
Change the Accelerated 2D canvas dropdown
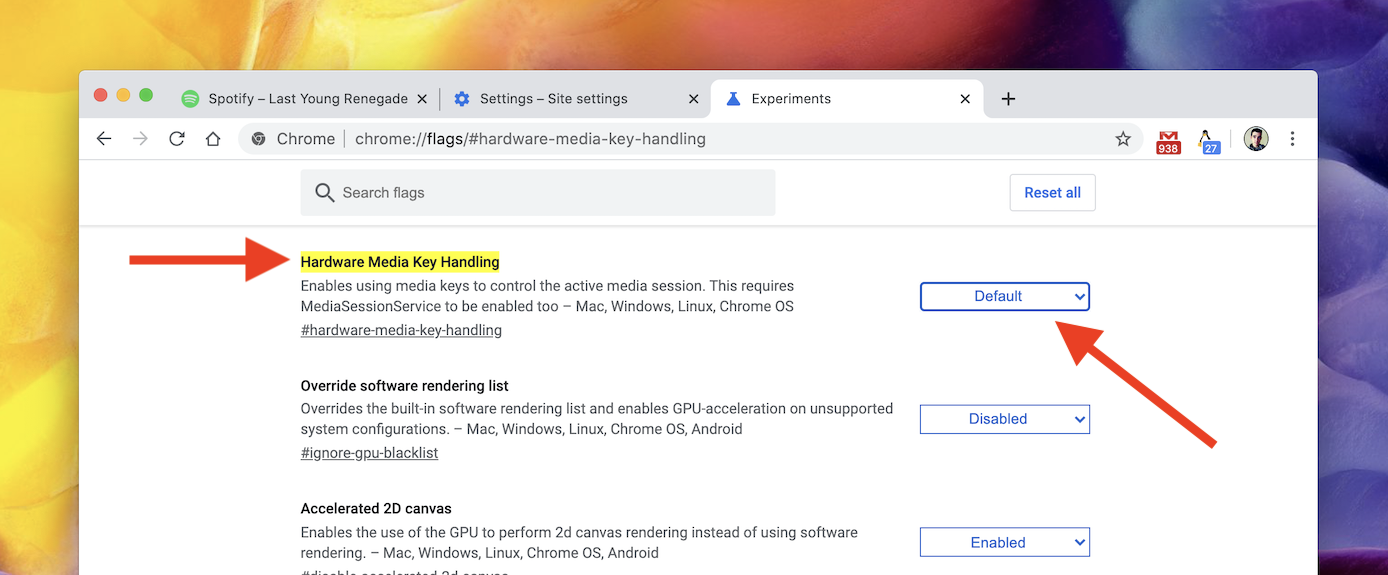click(1004, 542)
